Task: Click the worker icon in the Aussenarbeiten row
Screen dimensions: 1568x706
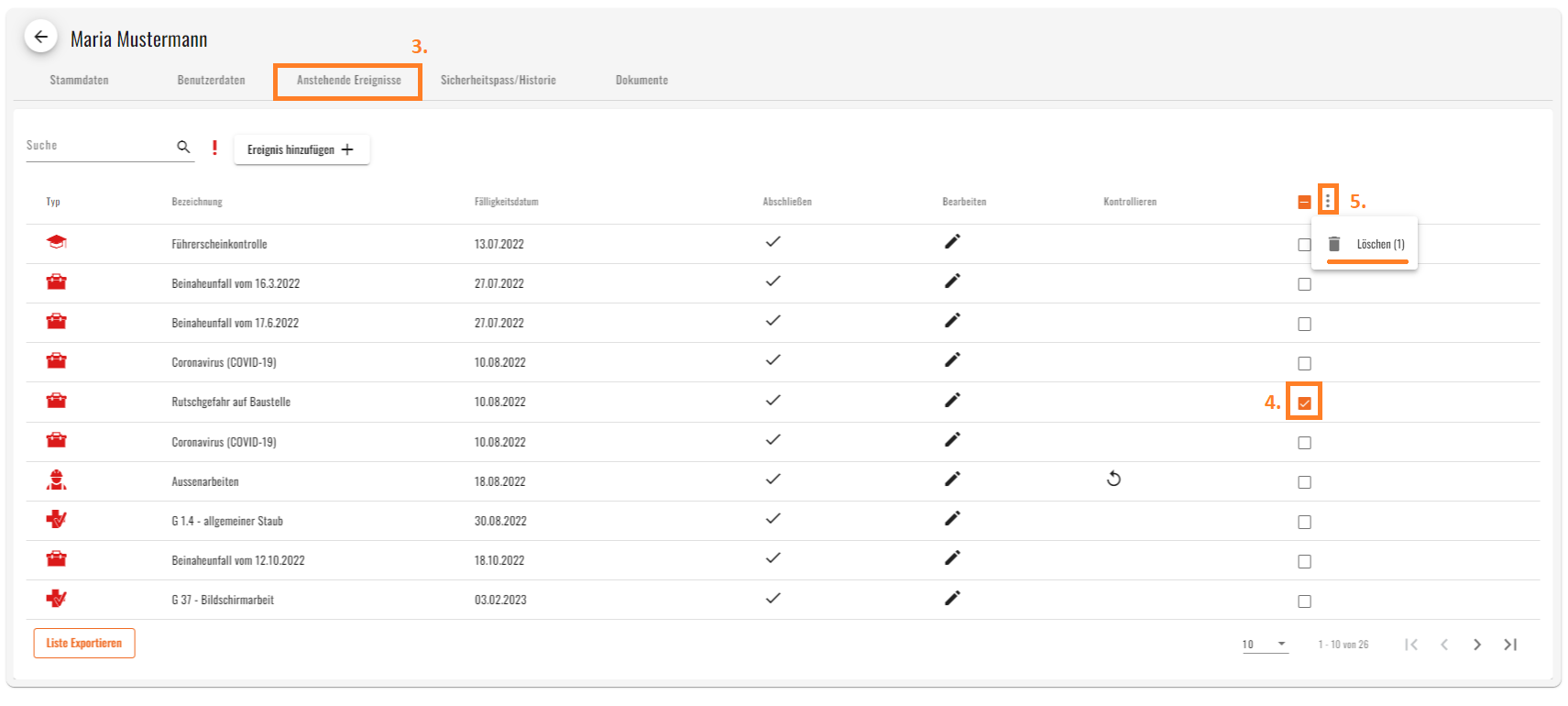Action: click(57, 480)
